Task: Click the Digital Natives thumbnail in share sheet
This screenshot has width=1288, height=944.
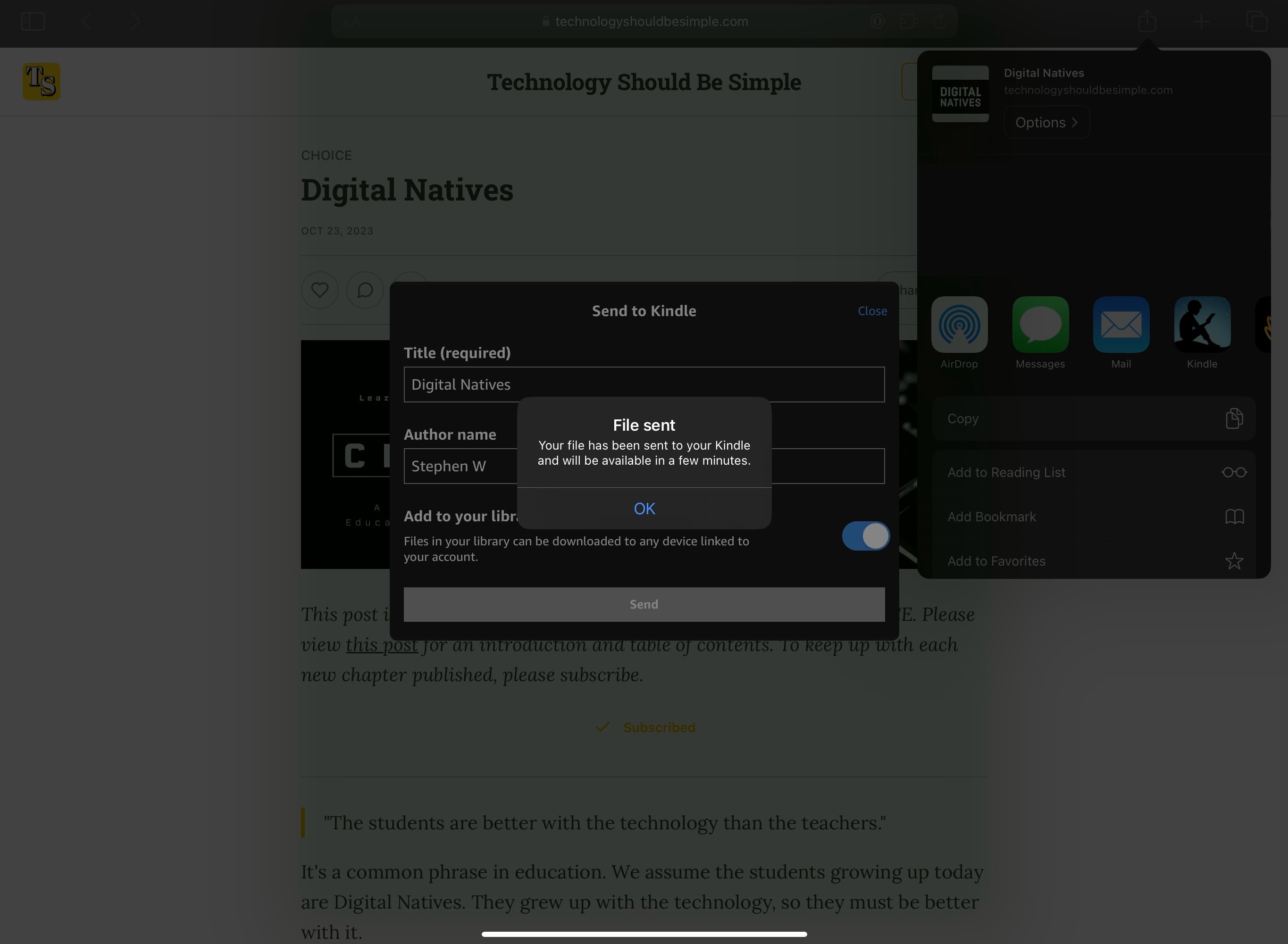Action: pos(960,93)
